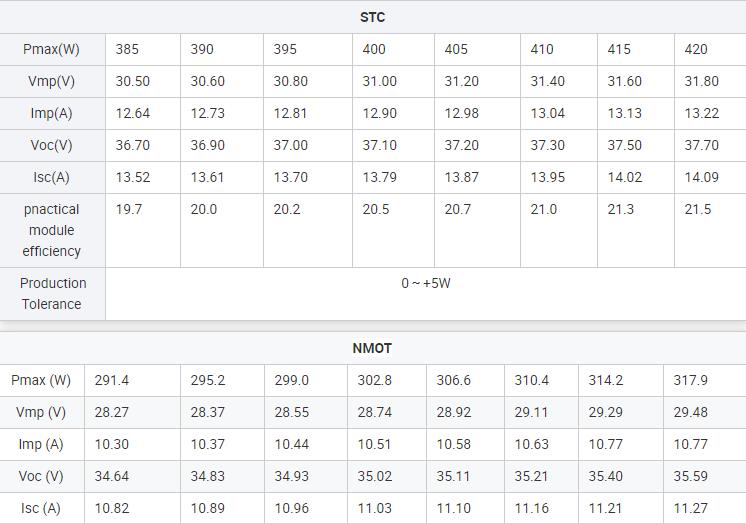The image size is (746, 523).
Task: Click the STC table header
Action: (x=373, y=17)
